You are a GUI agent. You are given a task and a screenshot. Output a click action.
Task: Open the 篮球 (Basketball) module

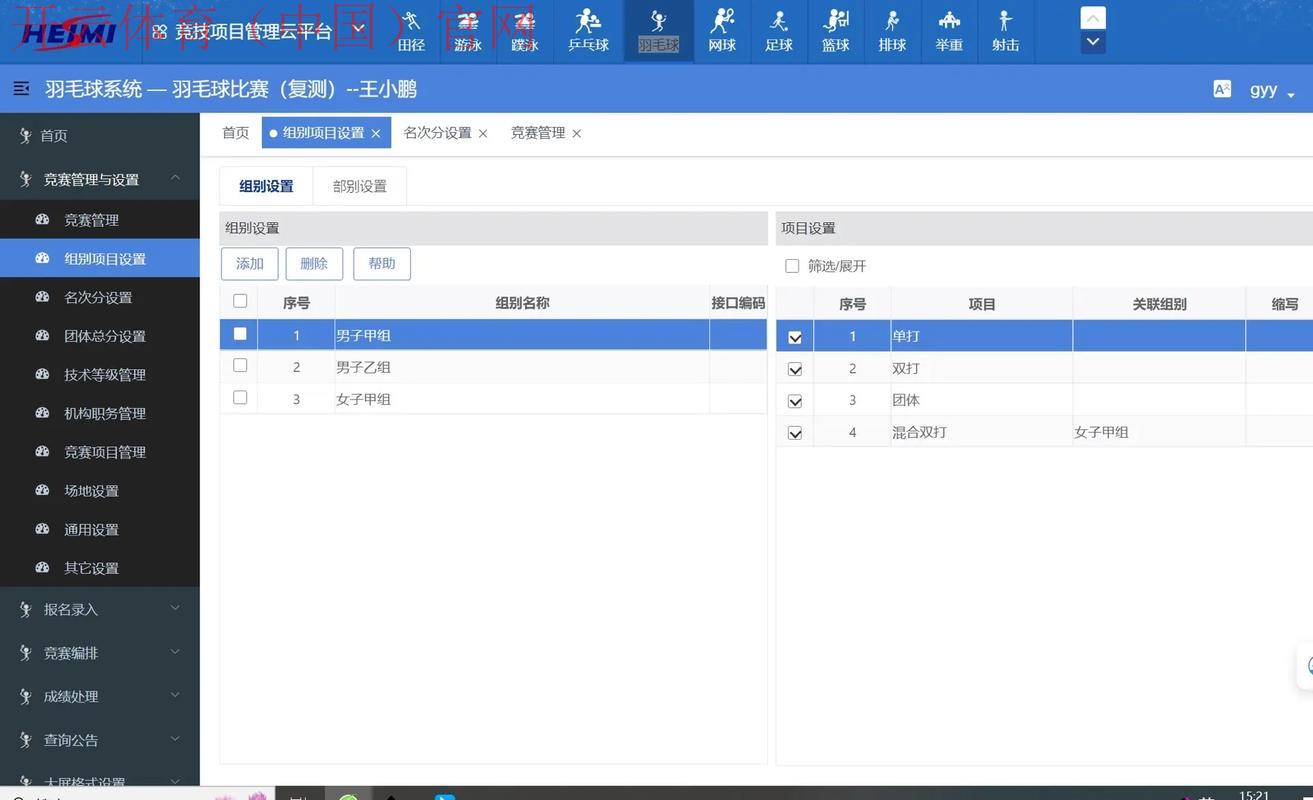coord(835,30)
